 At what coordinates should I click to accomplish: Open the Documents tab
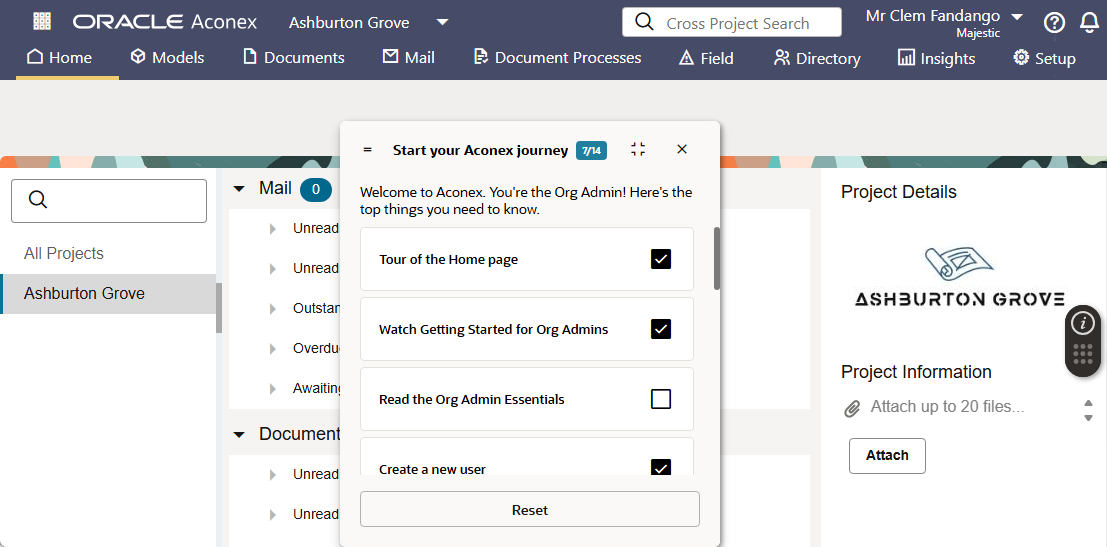(x=294, y=58)
